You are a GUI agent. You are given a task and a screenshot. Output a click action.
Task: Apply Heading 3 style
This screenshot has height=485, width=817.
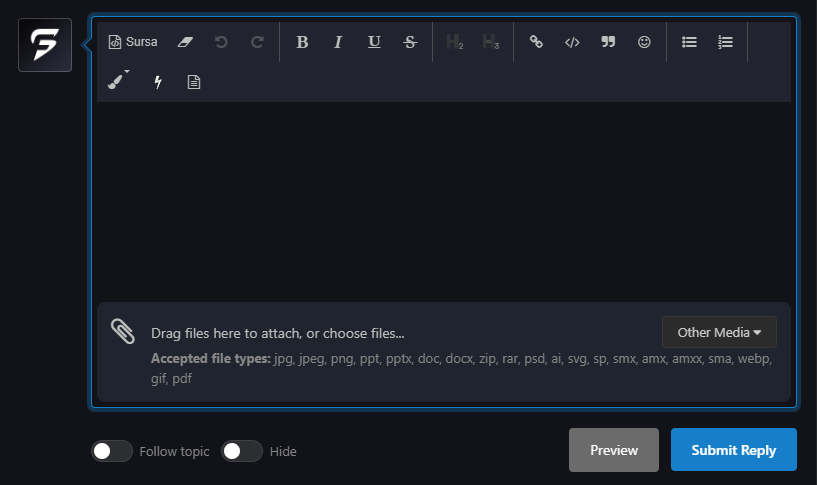pos(491,42)
